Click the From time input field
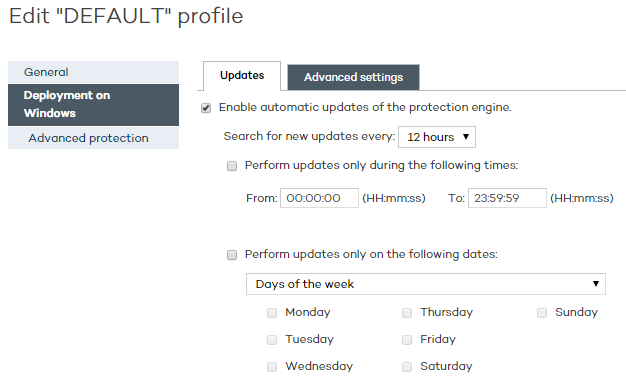 pyautogui.click(x=319, y=198)
